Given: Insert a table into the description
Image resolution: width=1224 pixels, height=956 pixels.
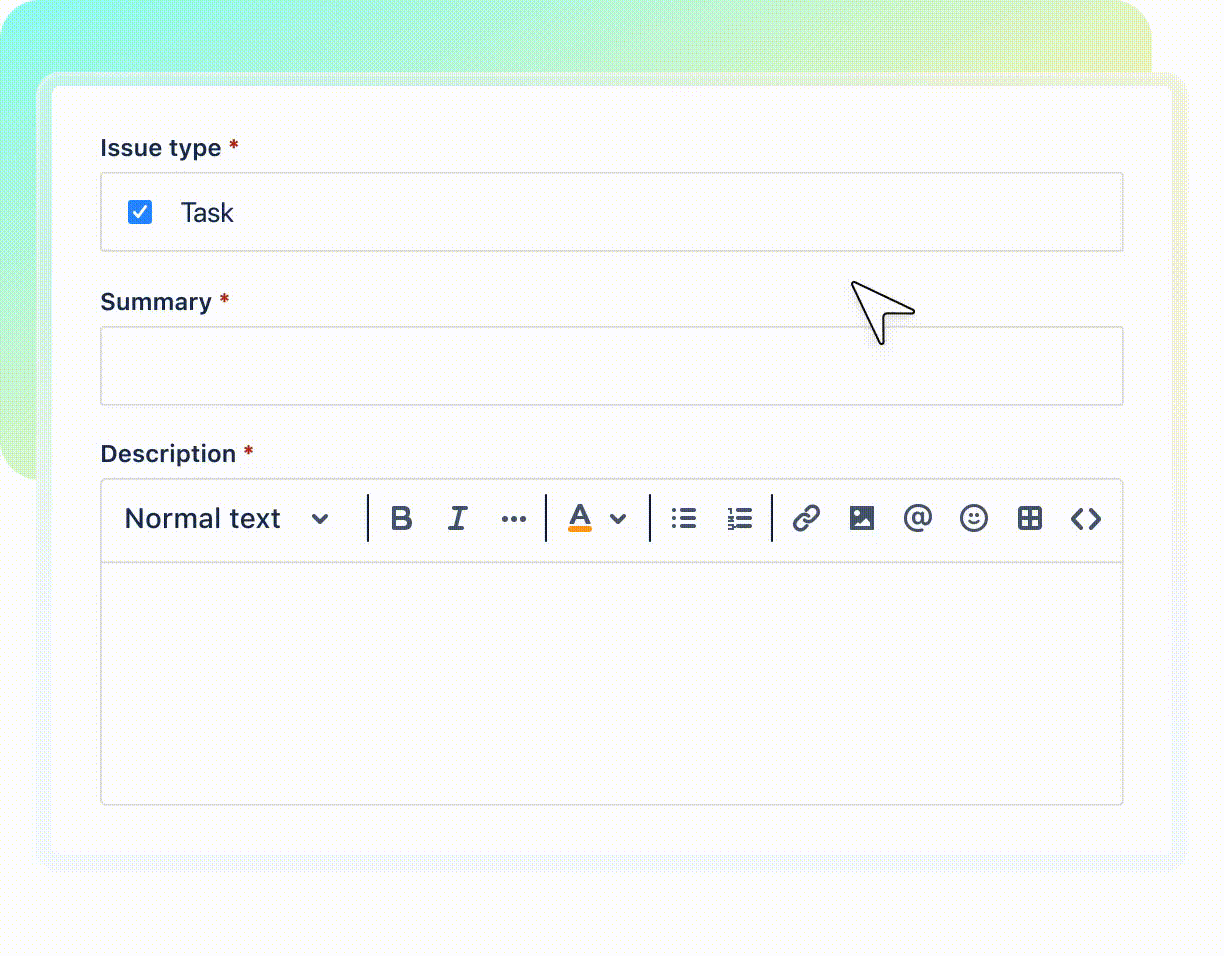Looking at the screenshot, I should pyautogui.click(x=1029, y=518).
